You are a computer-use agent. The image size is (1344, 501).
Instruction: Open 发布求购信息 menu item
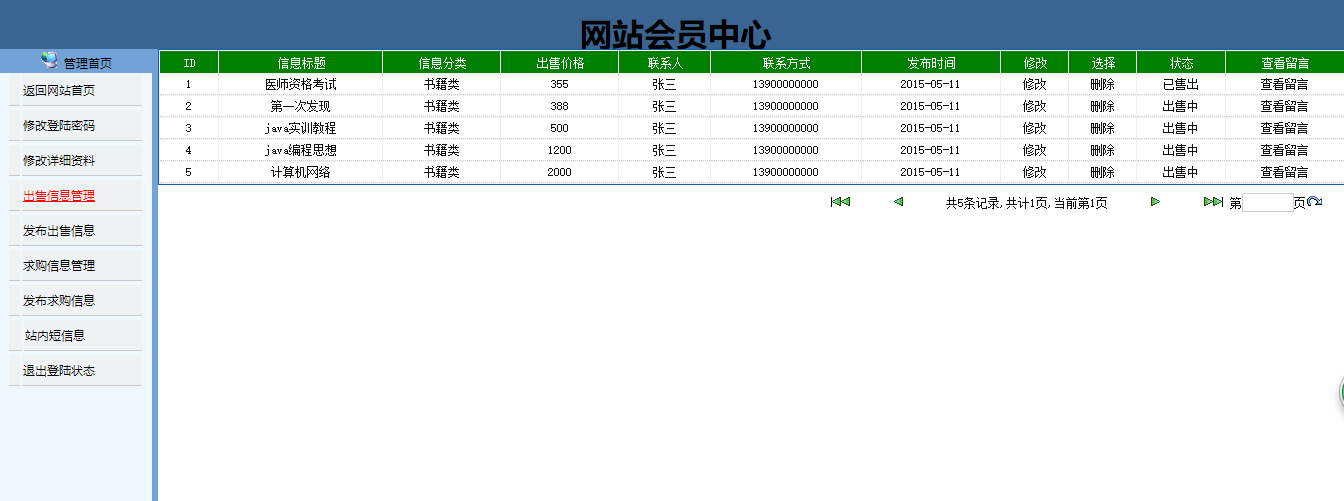(59, 301)
